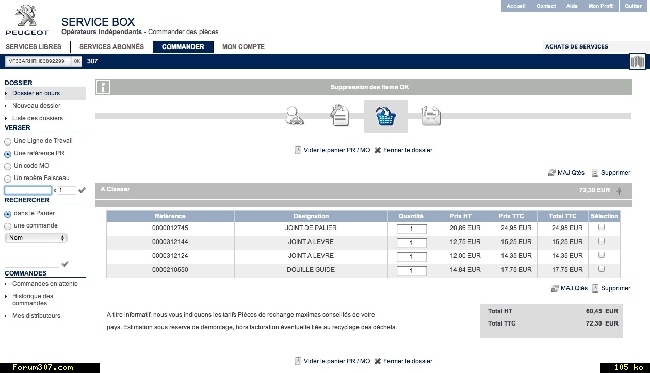Open the SERVICES ABONNÉS tab

[111, 47]
